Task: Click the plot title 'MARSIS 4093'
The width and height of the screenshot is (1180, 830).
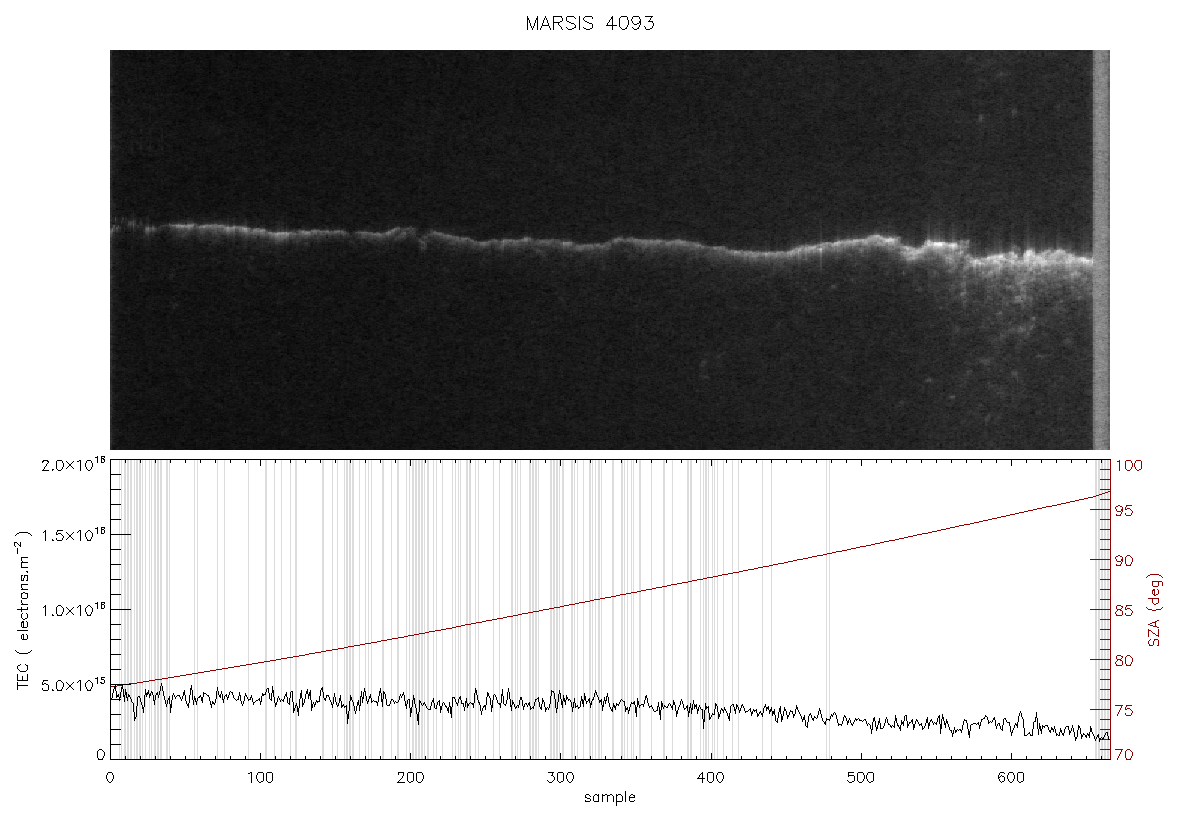Action: click(x=589, y=23)
